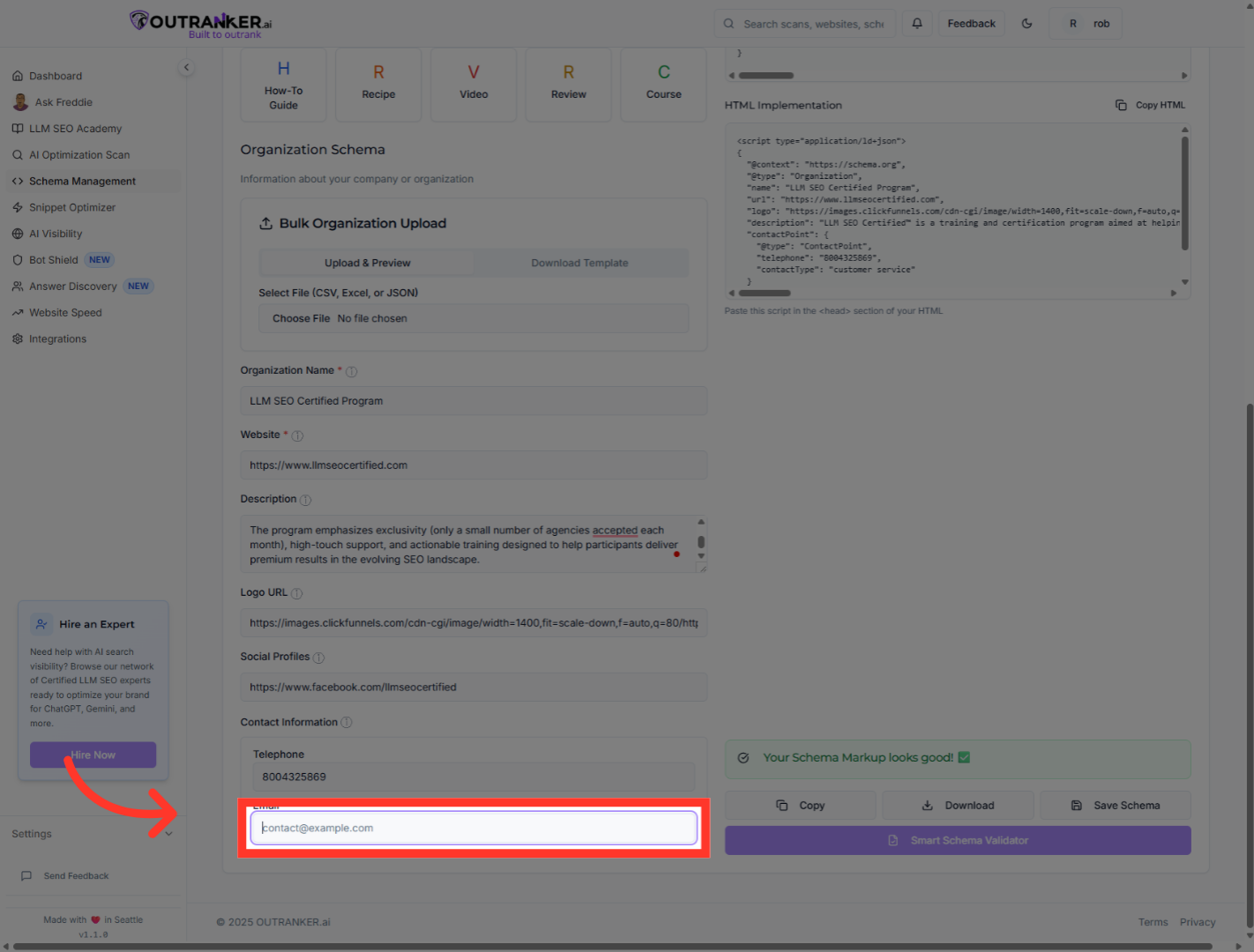This screenshot has width=1254, height=952.
Task: Open the Website Speed checker
Action: tap(65, 312)
